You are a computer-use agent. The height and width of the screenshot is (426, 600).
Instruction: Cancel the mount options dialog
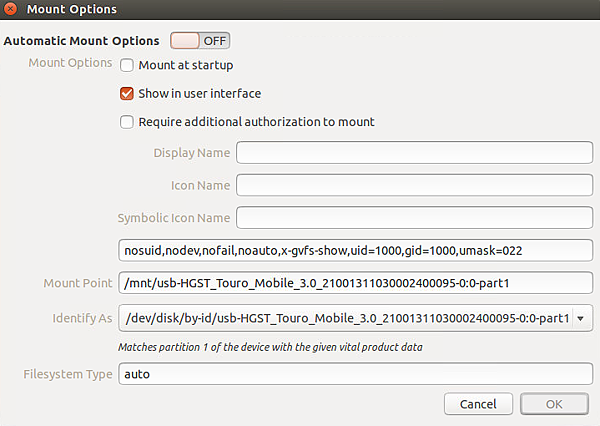coord(478,404)
